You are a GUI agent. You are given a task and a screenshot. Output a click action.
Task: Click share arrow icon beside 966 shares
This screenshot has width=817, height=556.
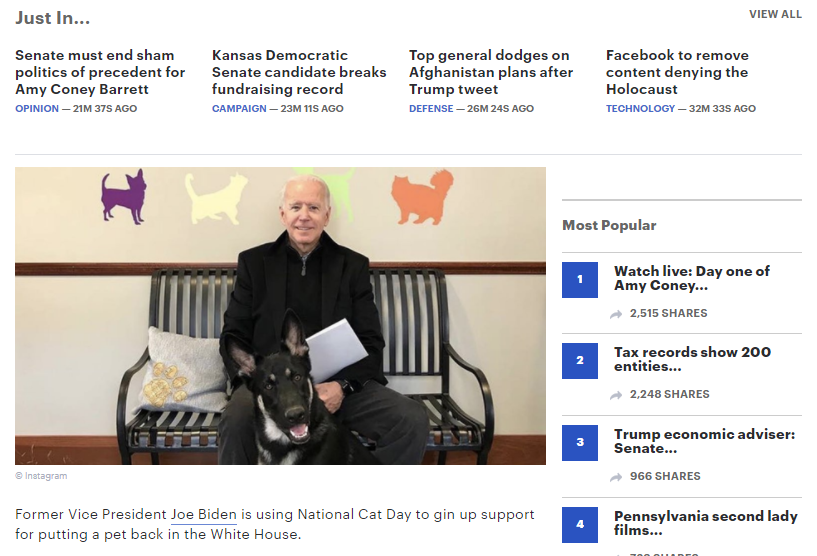click(x=616, y=477)
